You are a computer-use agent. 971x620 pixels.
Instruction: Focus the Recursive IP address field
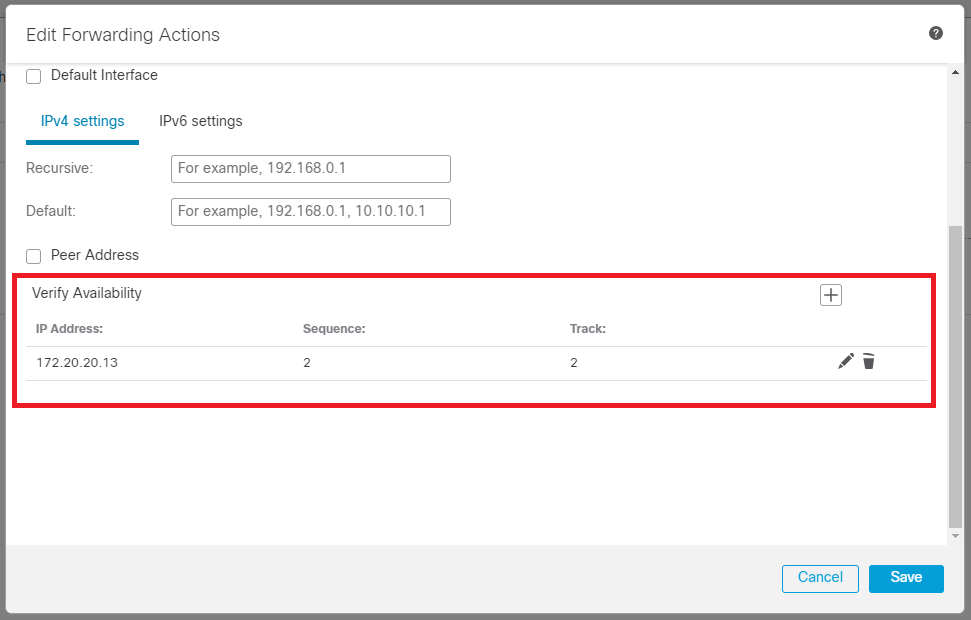tap(310, 169)
